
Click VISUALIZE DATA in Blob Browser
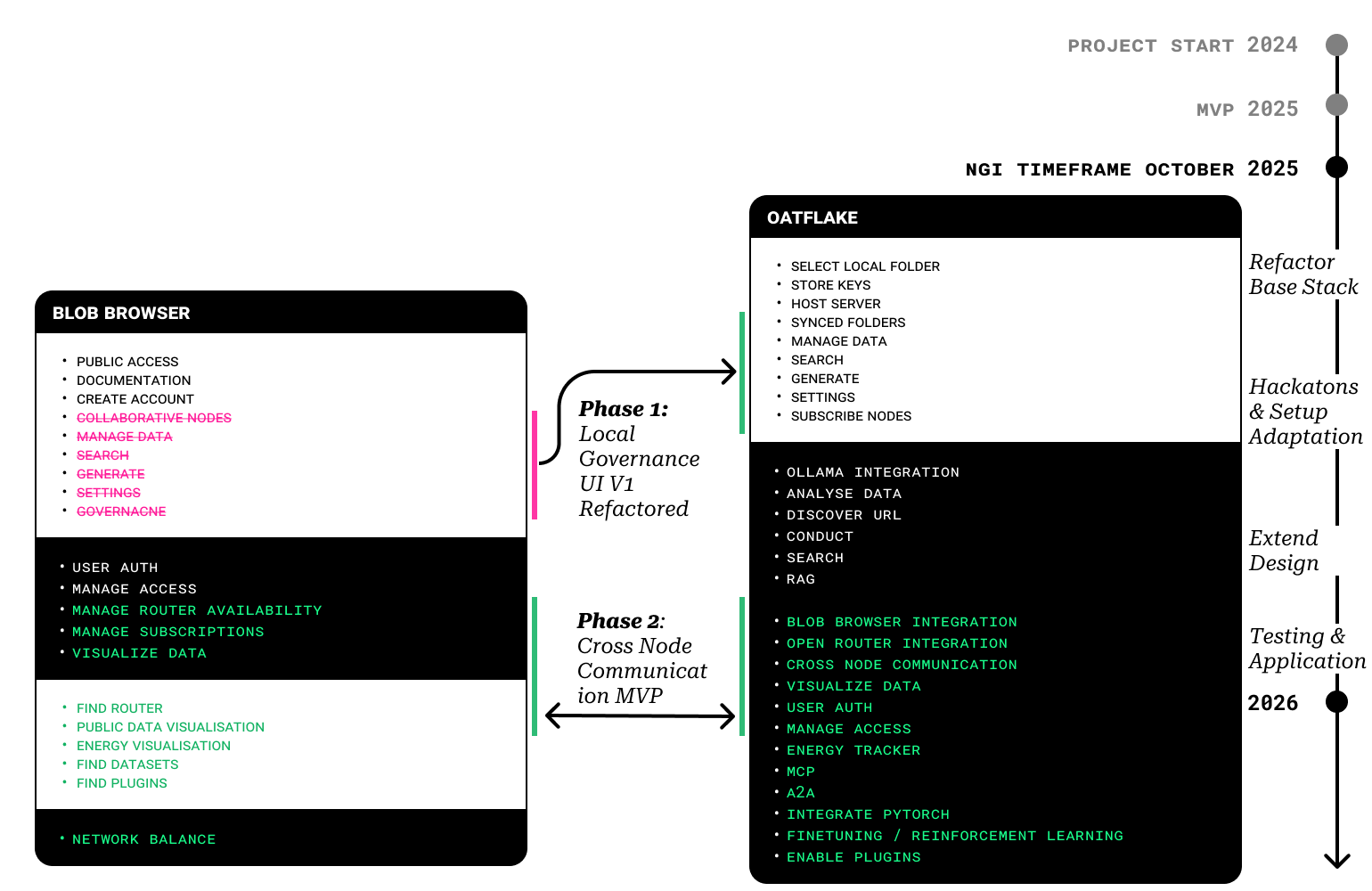[x=139, y=653]
